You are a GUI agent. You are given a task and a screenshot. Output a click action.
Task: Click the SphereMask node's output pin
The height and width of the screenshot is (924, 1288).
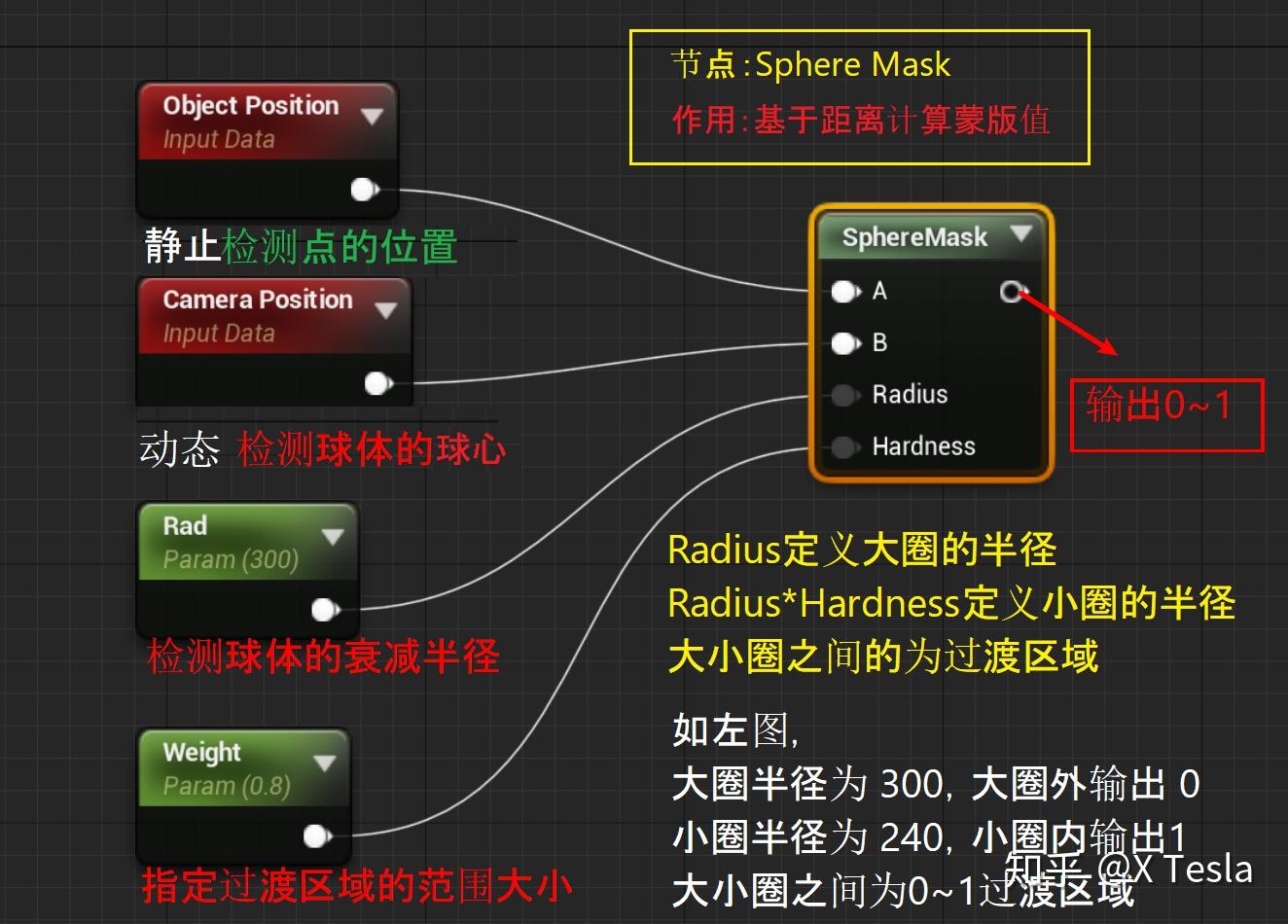tap(1012, 291)
